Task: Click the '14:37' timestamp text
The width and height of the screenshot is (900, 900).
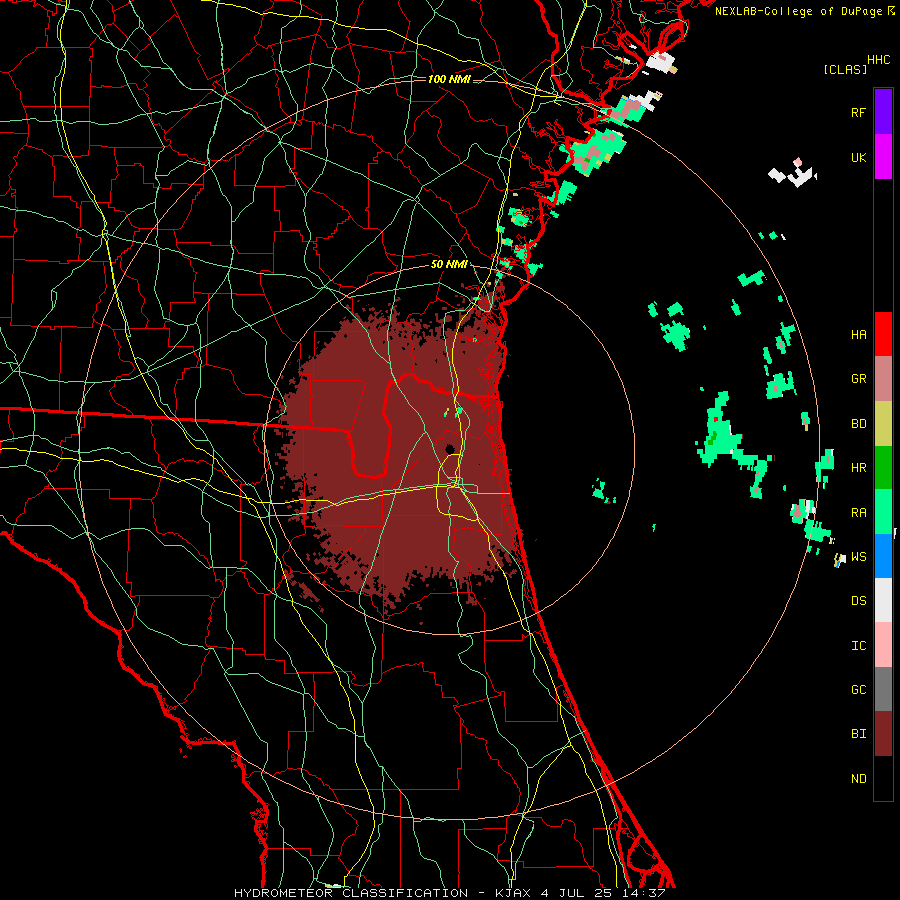Action: 642,893
